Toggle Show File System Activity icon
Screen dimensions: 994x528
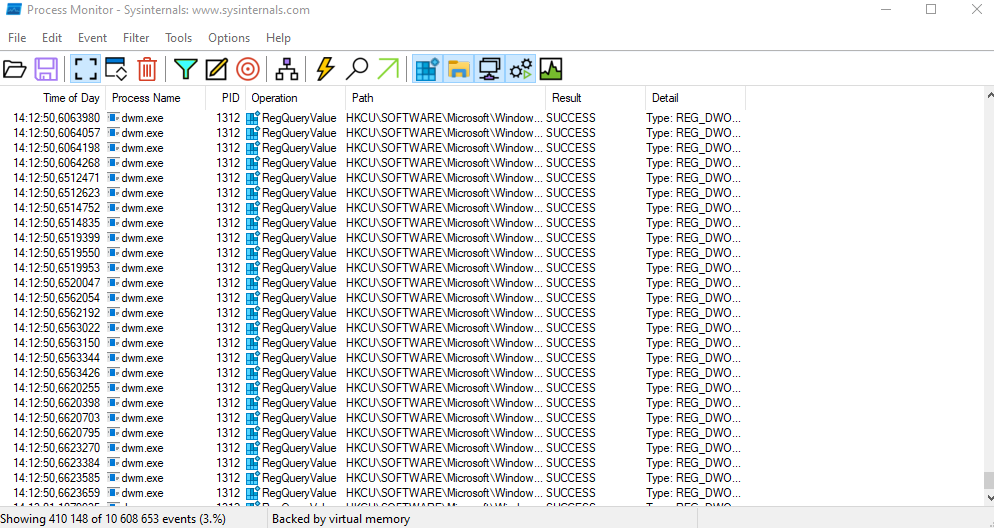[458, 68]
